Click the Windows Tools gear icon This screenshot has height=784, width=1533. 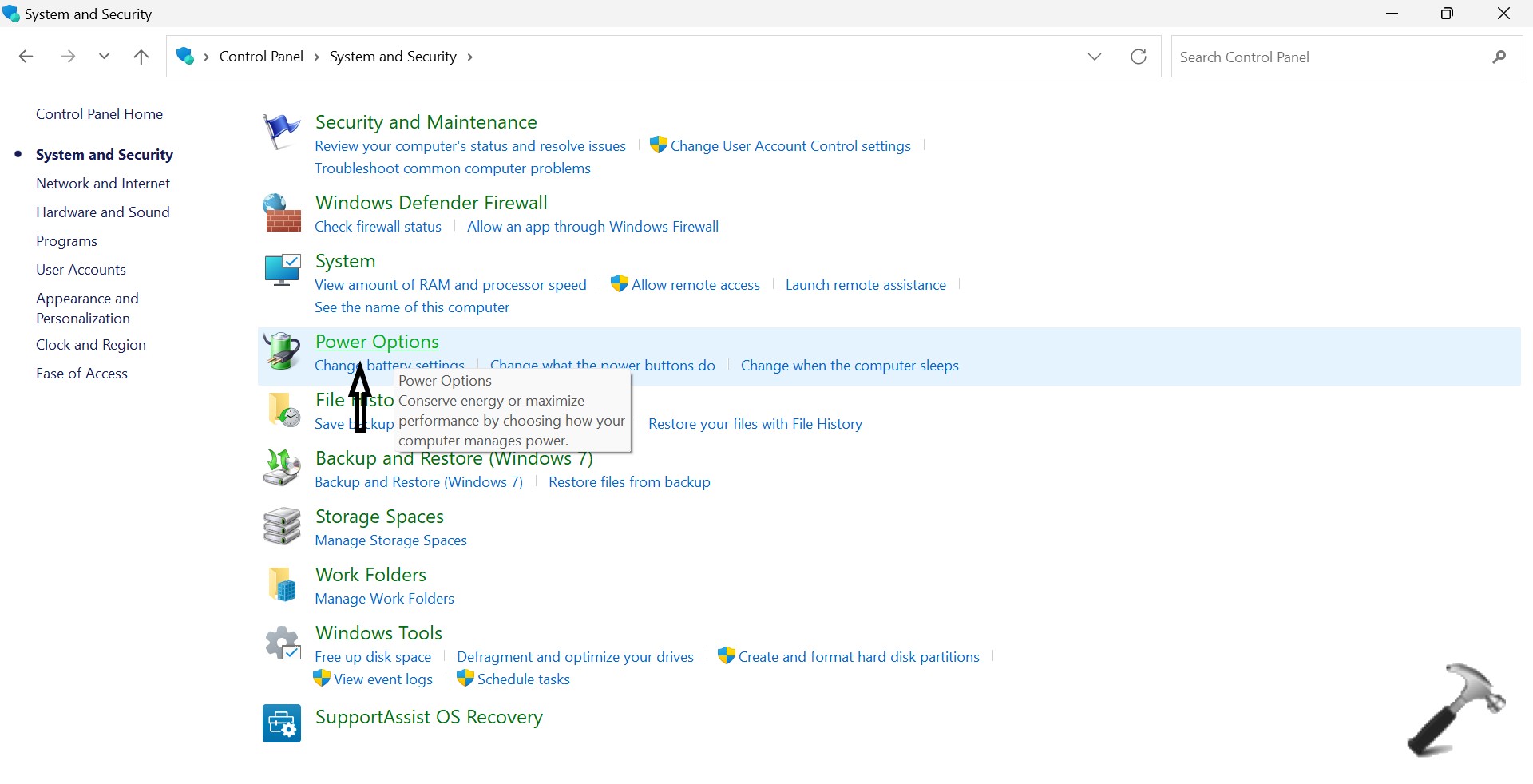click(x=282, y=643)
